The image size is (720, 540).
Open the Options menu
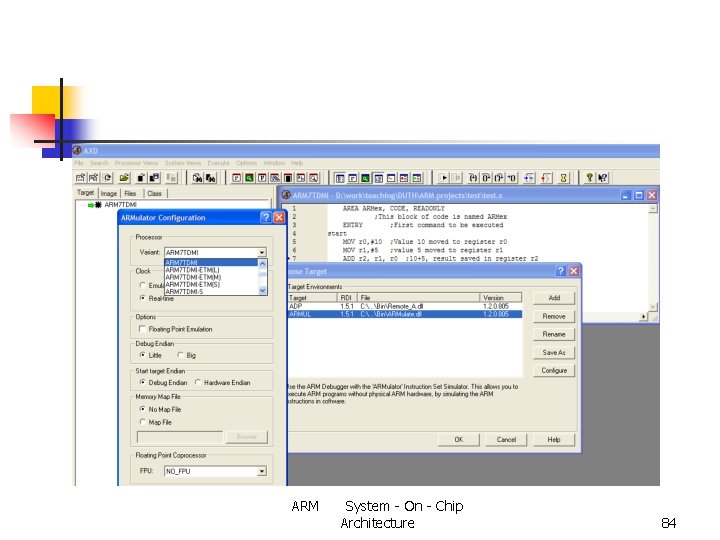pos(247,163)
